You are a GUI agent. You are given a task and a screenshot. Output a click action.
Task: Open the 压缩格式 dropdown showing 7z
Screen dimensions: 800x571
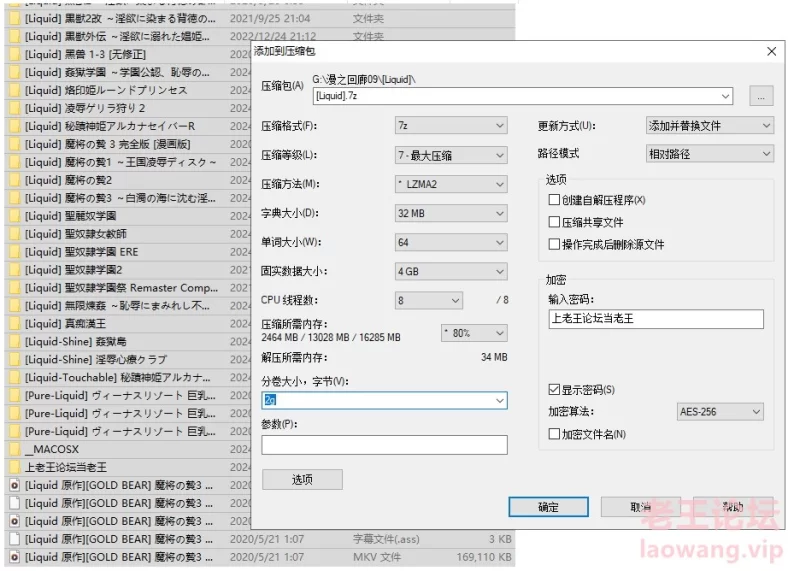pos(450,126)
